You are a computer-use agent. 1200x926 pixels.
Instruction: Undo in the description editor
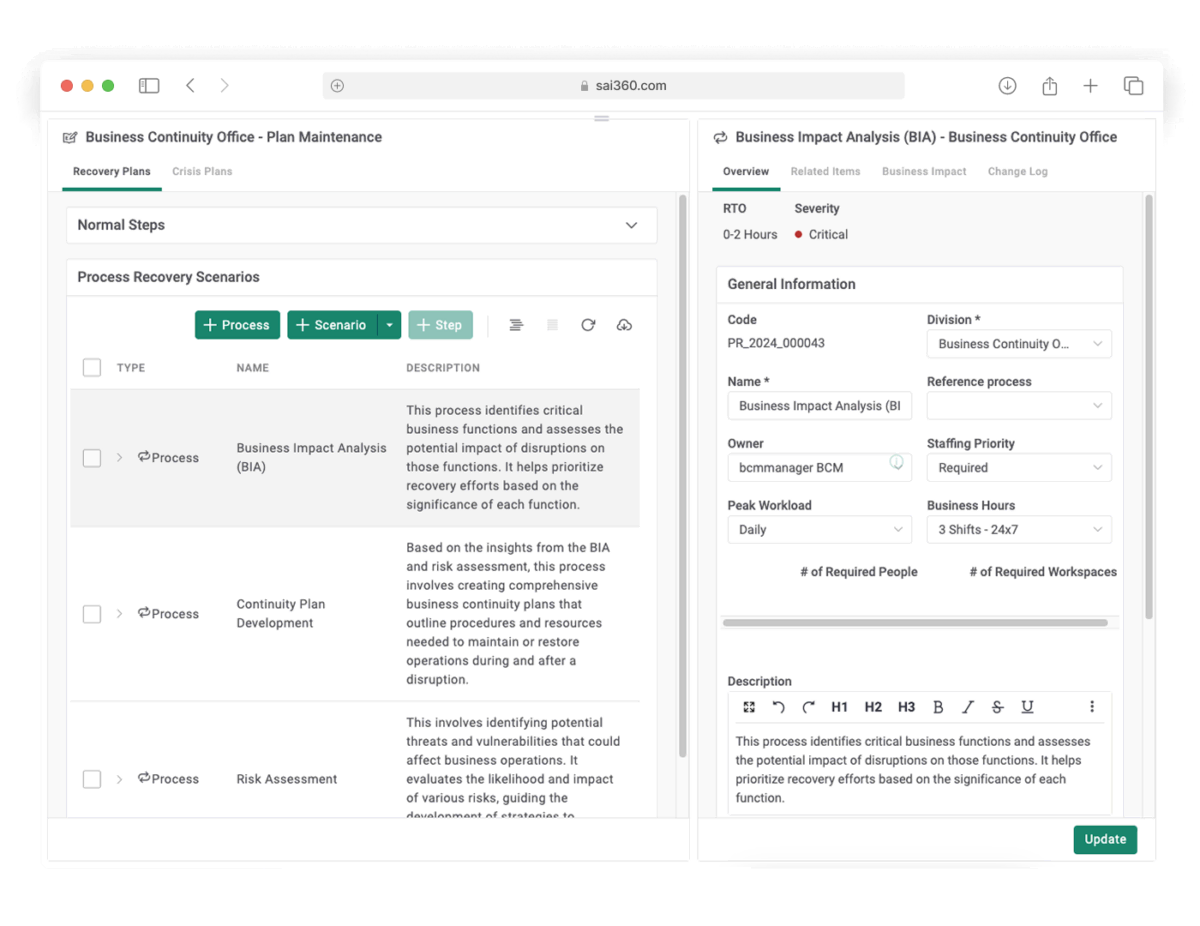(778, 707)
